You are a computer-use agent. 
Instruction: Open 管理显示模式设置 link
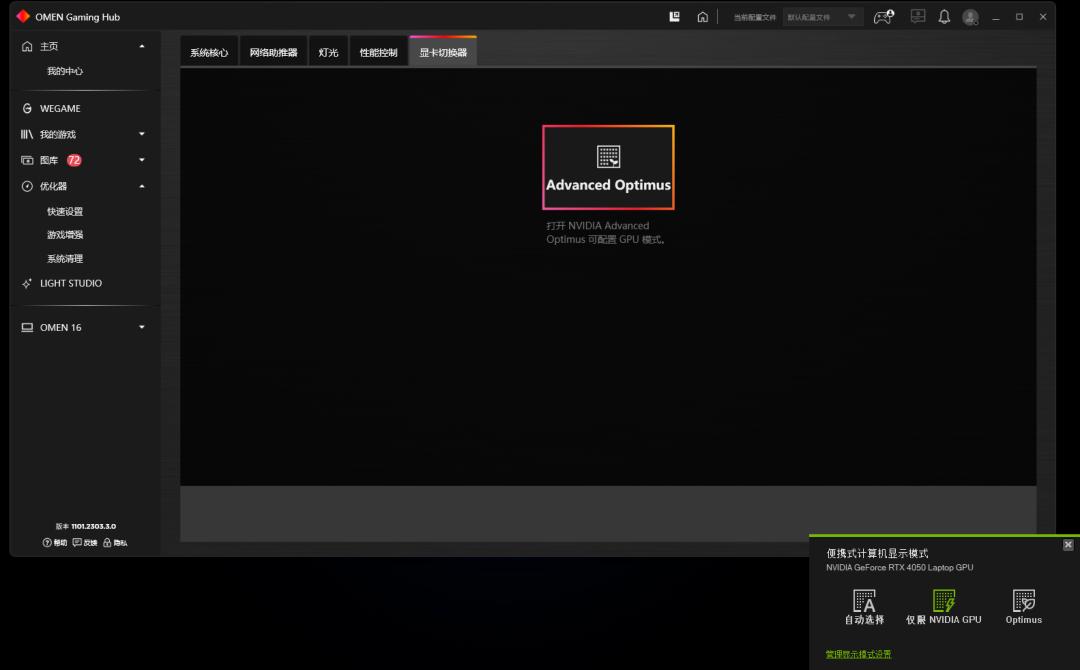858,654
